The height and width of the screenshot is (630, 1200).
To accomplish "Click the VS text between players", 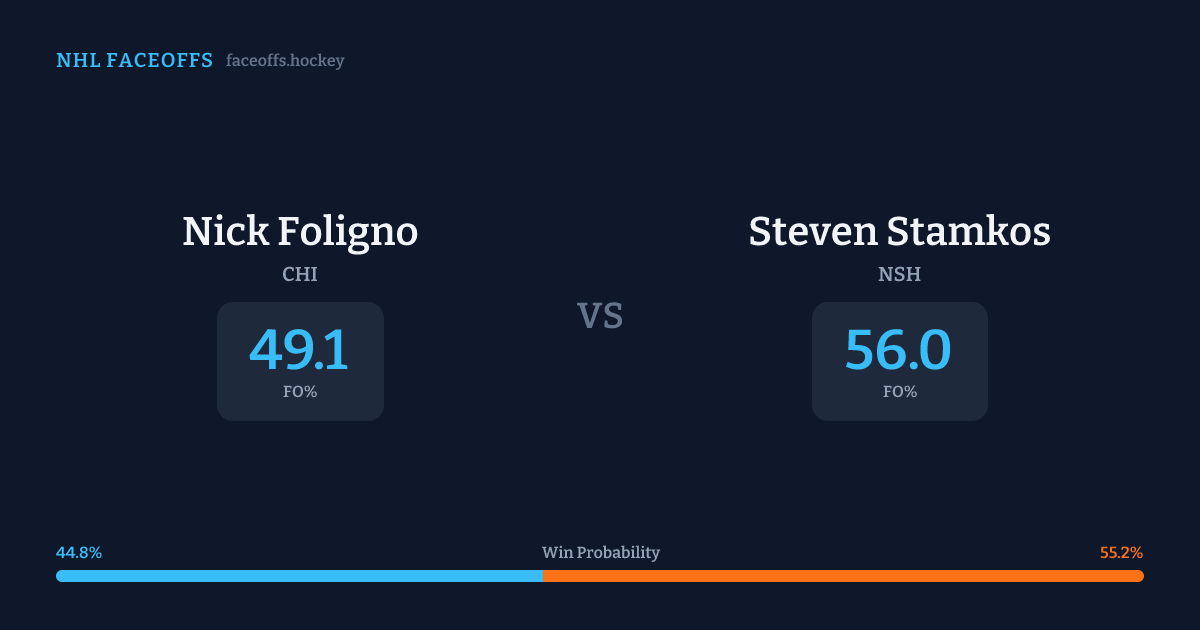I will (x=600, y=316).
